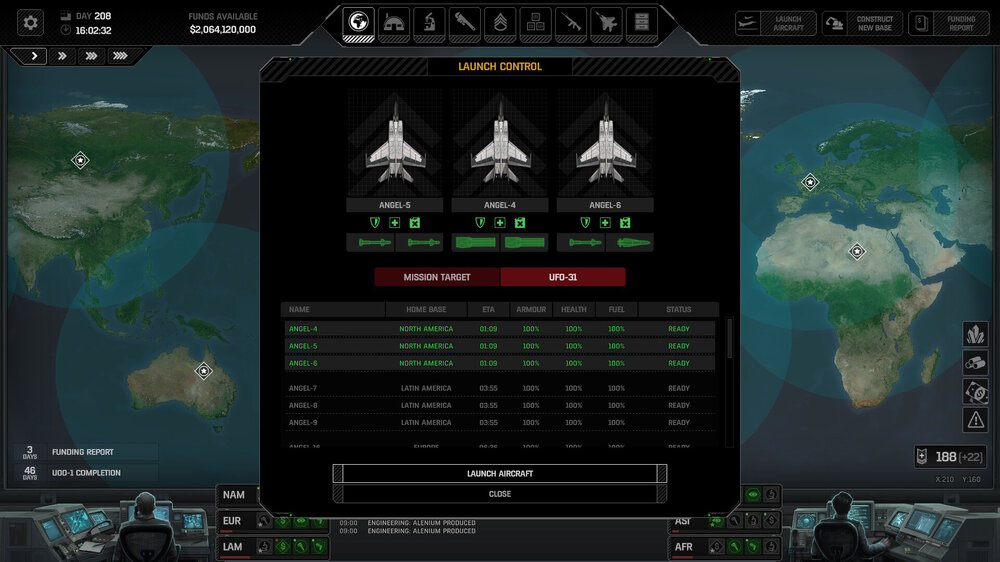1000x562 pixels.
Task: Open the Funding Report top button
Action: pyautogui.click(x=949, y=24)
